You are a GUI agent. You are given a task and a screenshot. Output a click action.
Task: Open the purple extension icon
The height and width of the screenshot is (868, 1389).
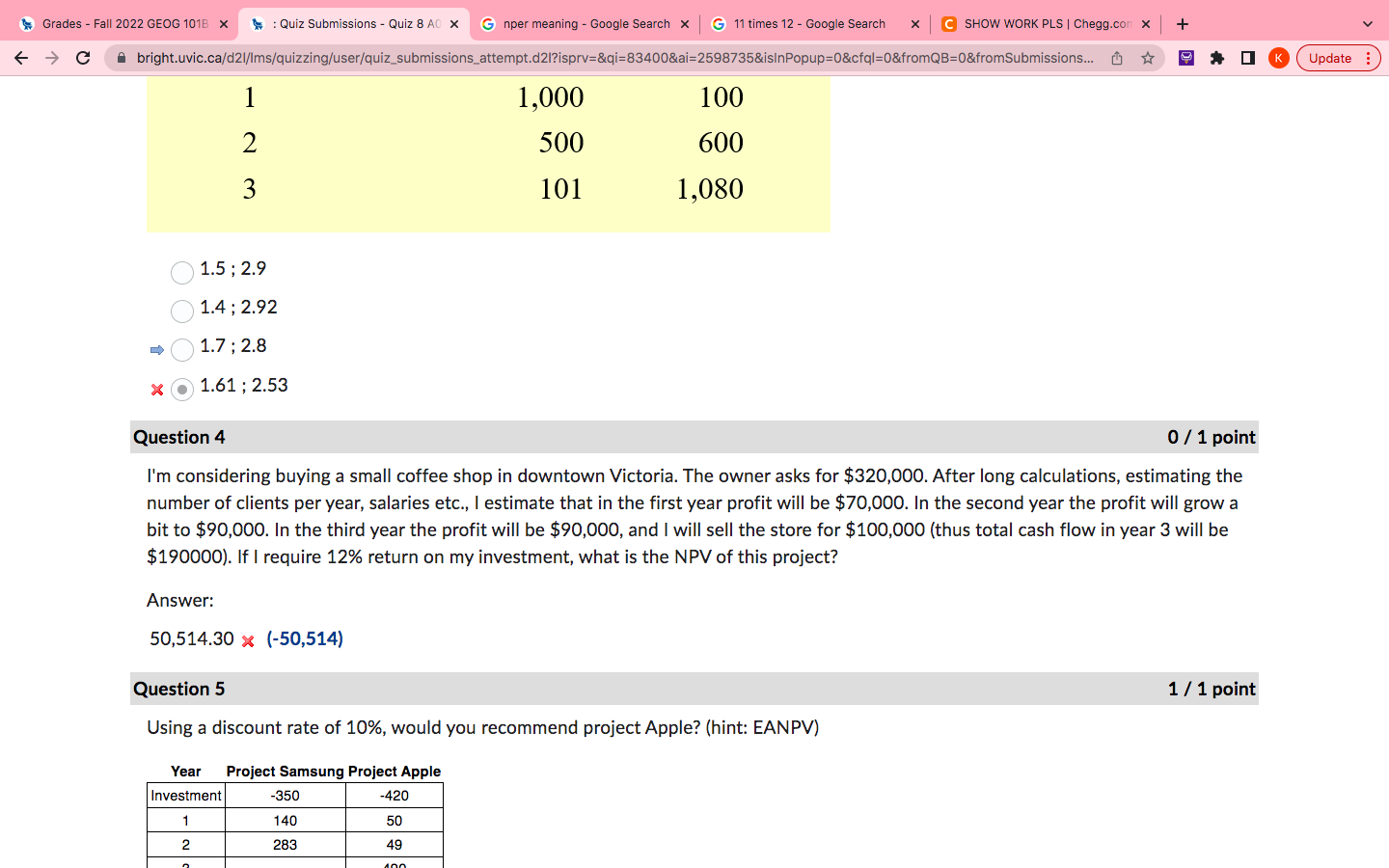1185,58
